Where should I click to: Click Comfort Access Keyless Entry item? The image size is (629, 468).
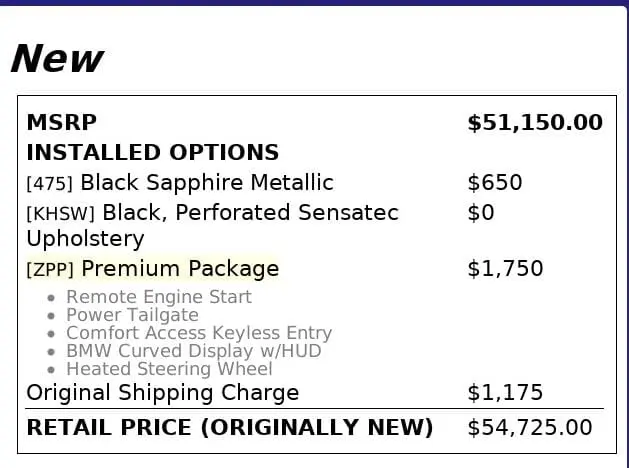198,333
